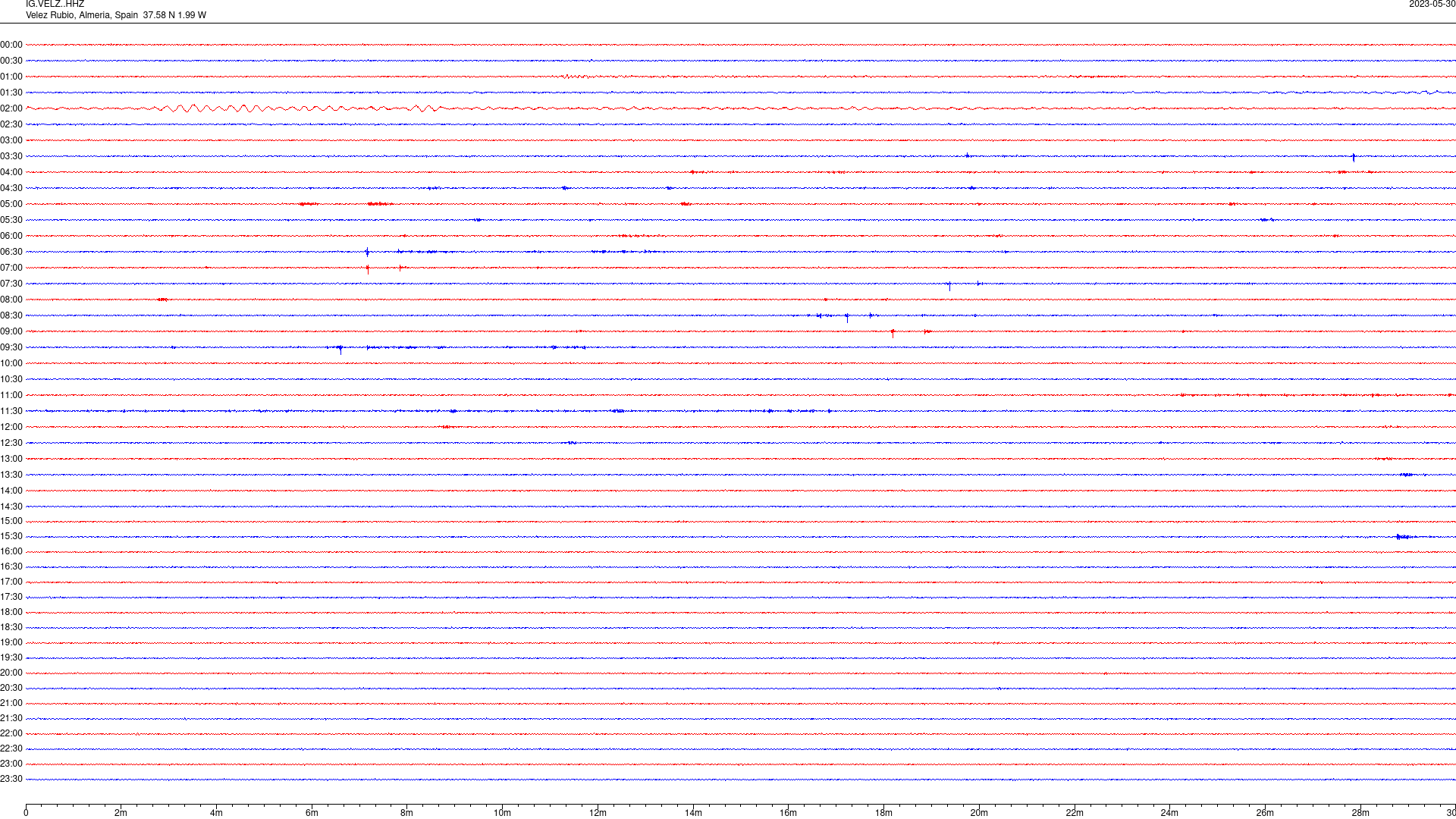Click the 6m tick on time axis
1456x819 pixels.
tap(312, 813)
